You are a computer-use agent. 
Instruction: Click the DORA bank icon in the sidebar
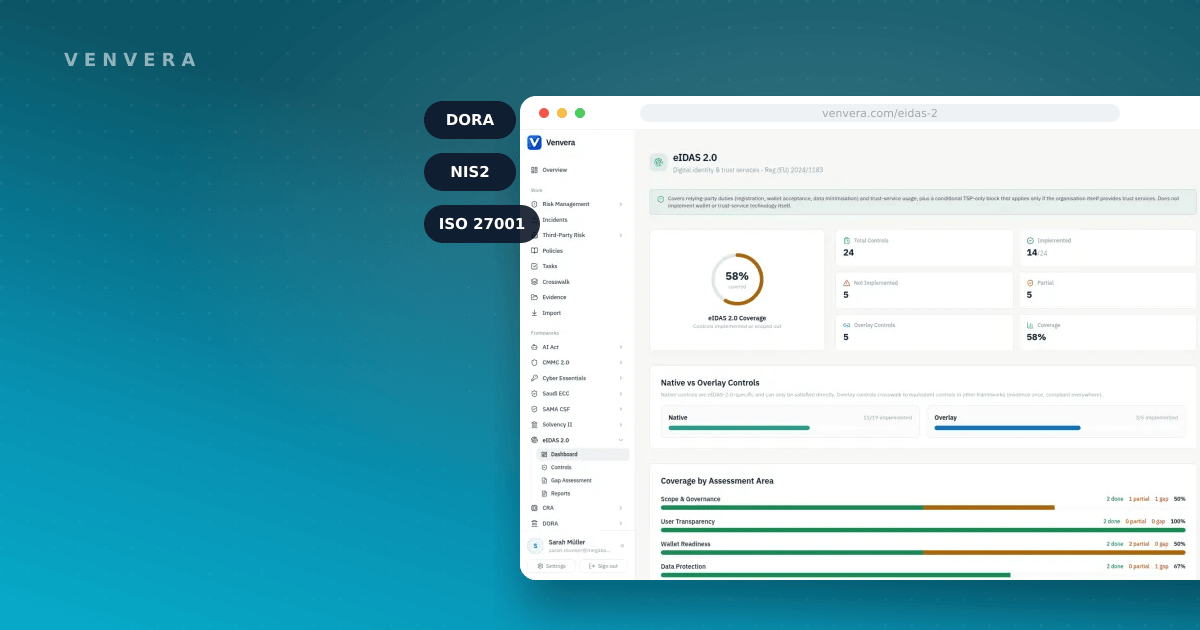(x=534, y=523)
